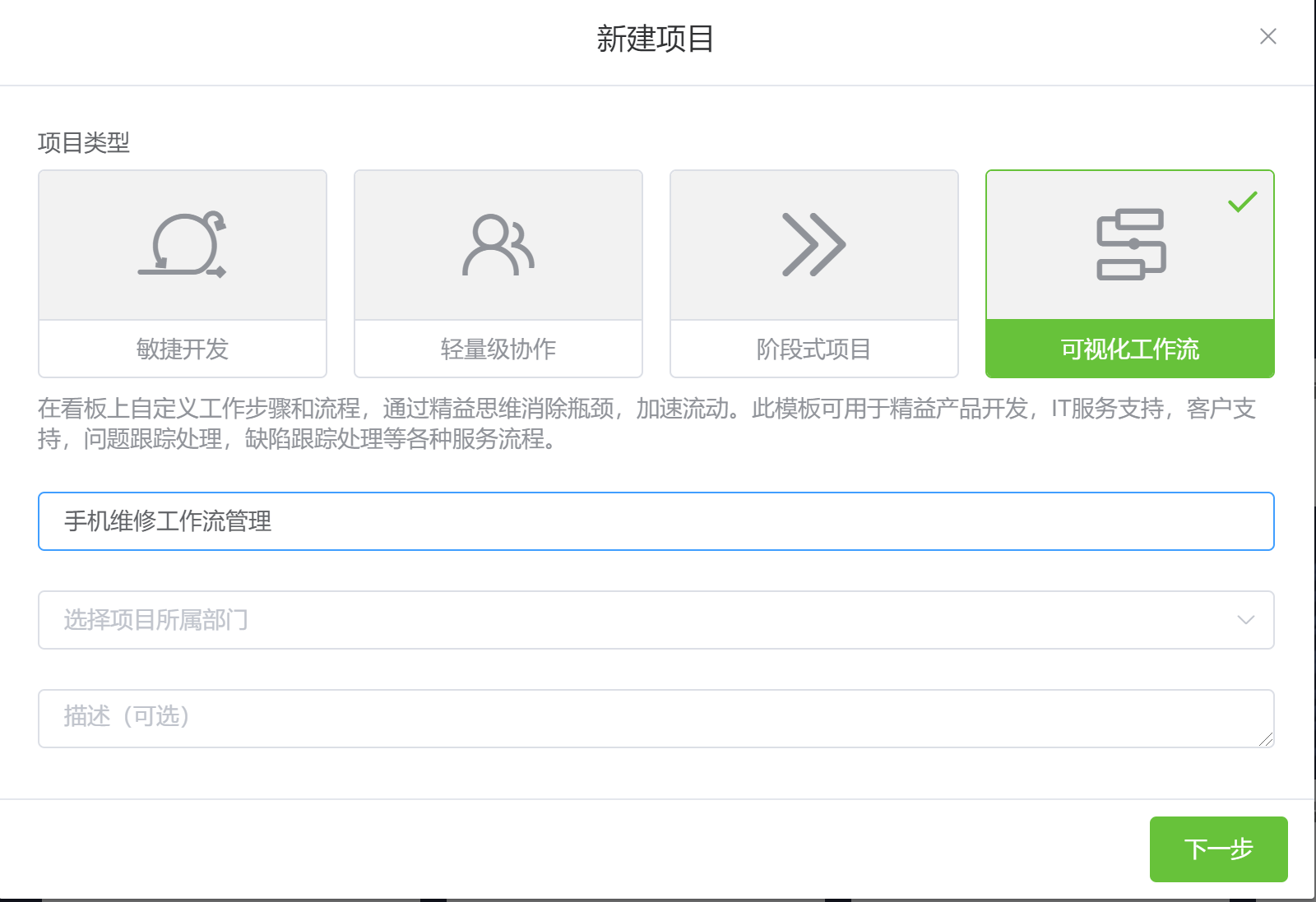Click the 项目类型 section heading
Viewport: 1316px width, 902px height.
tap(84, 143)
